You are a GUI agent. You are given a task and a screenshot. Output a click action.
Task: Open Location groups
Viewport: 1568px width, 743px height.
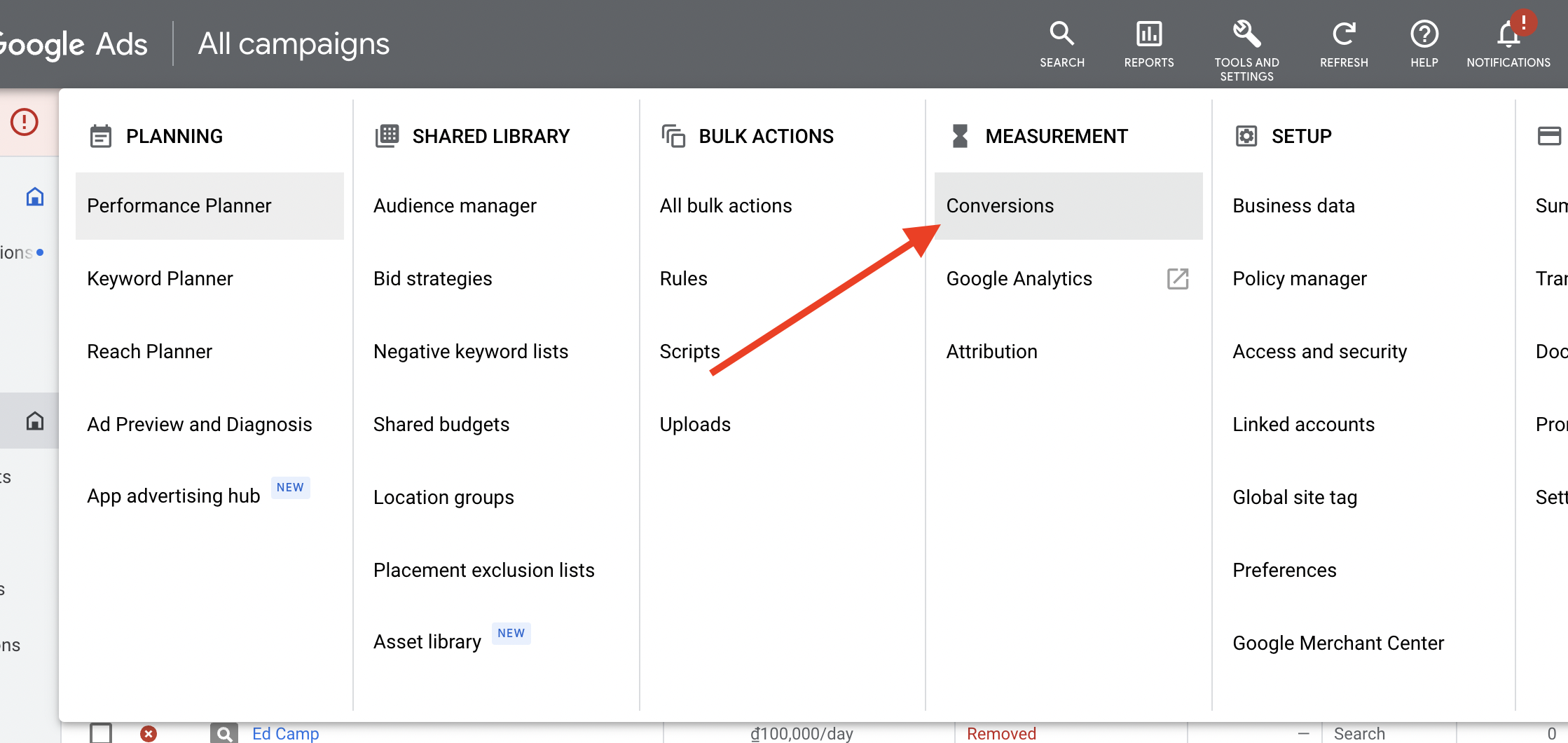pos(443,498)
